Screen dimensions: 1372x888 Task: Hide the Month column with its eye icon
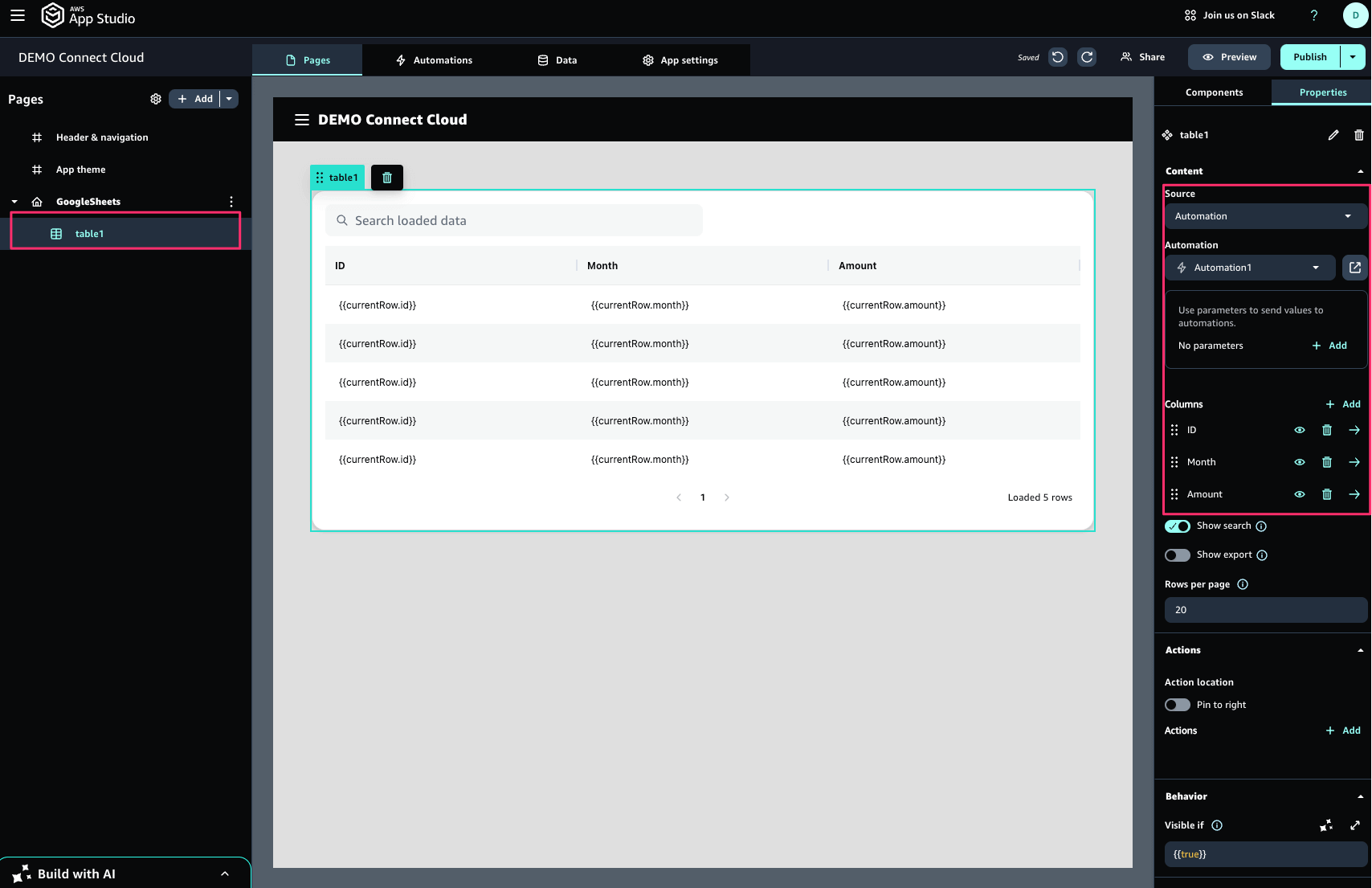tap(1299, 462)
